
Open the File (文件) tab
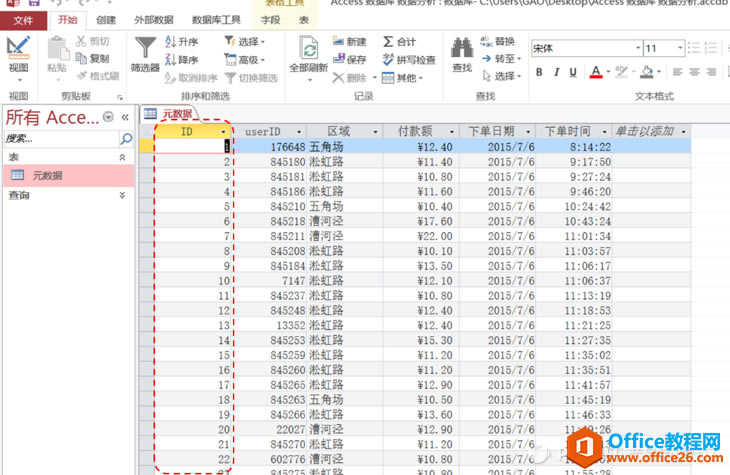(23, 20)
